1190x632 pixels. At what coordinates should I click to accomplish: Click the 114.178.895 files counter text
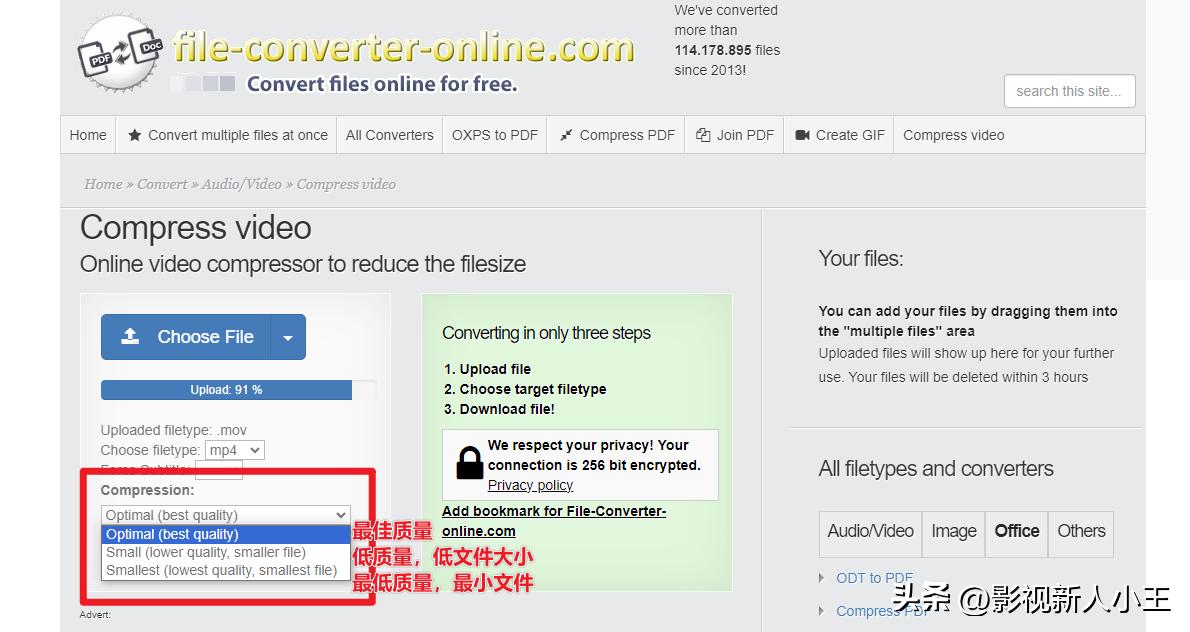coord(727,50)
